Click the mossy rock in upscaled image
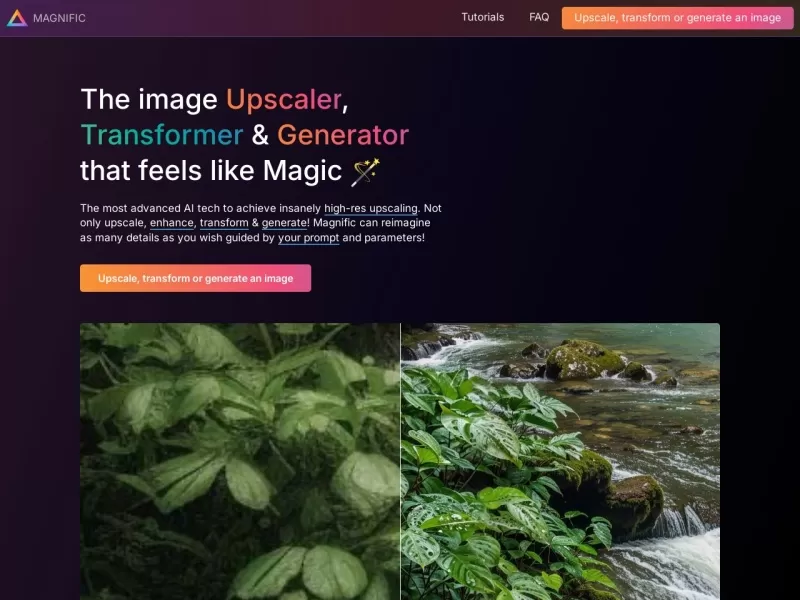This screenshot has width=800, height=600. pyautogui.click(x=584, y=359)
